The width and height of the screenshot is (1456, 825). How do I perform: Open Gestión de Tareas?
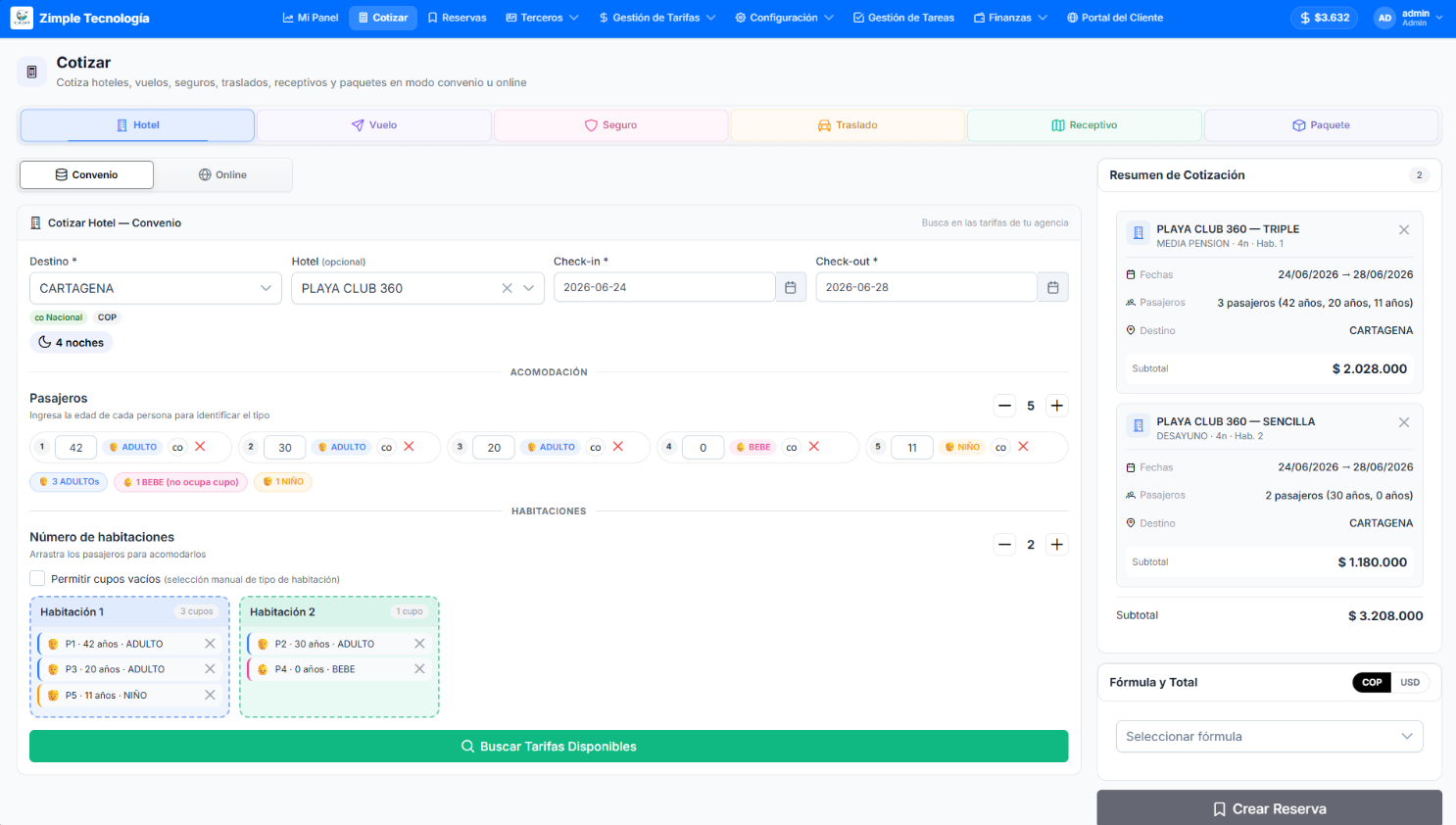(903, 18)
